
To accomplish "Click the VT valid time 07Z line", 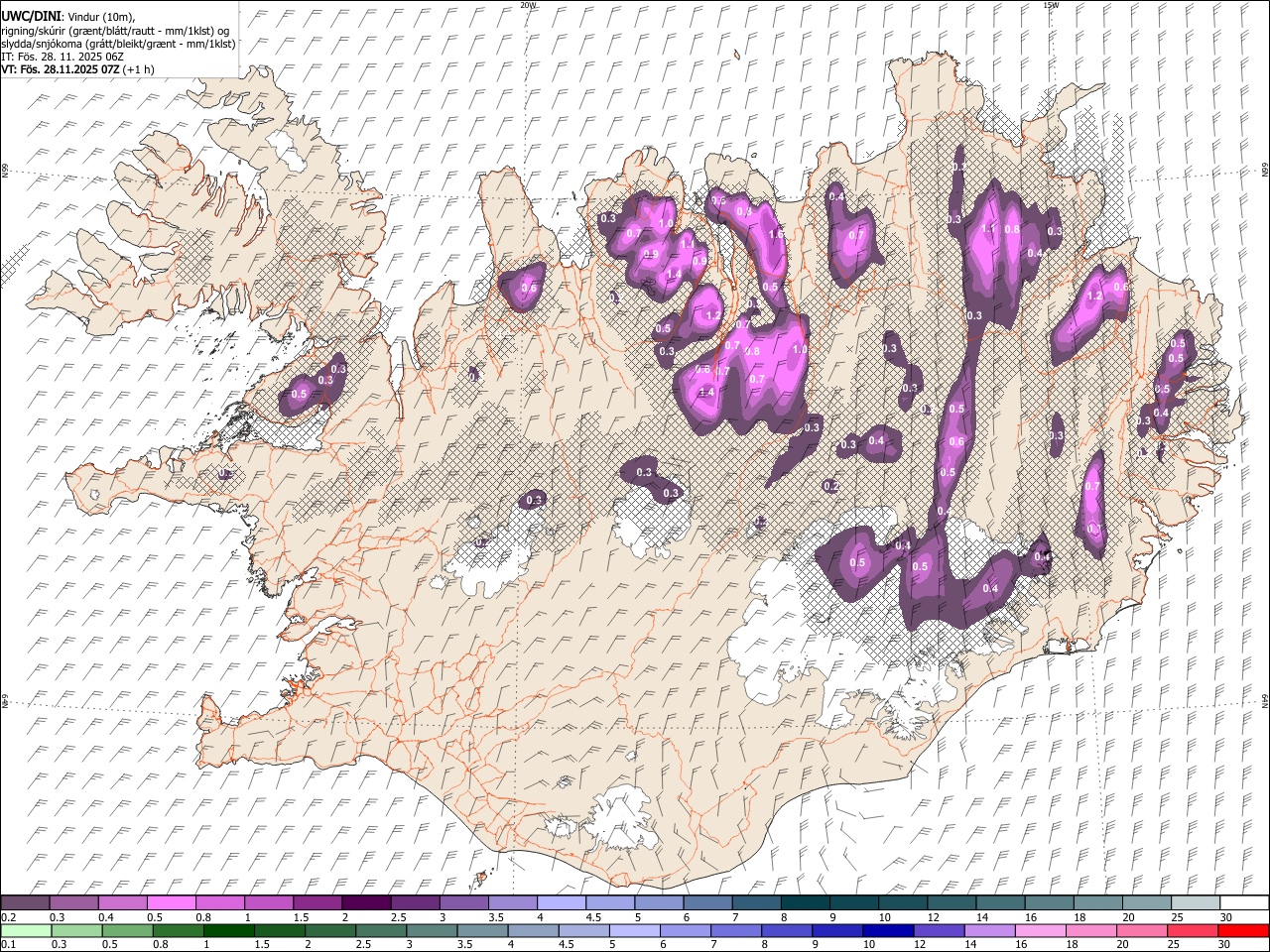I will click(60, 69).
